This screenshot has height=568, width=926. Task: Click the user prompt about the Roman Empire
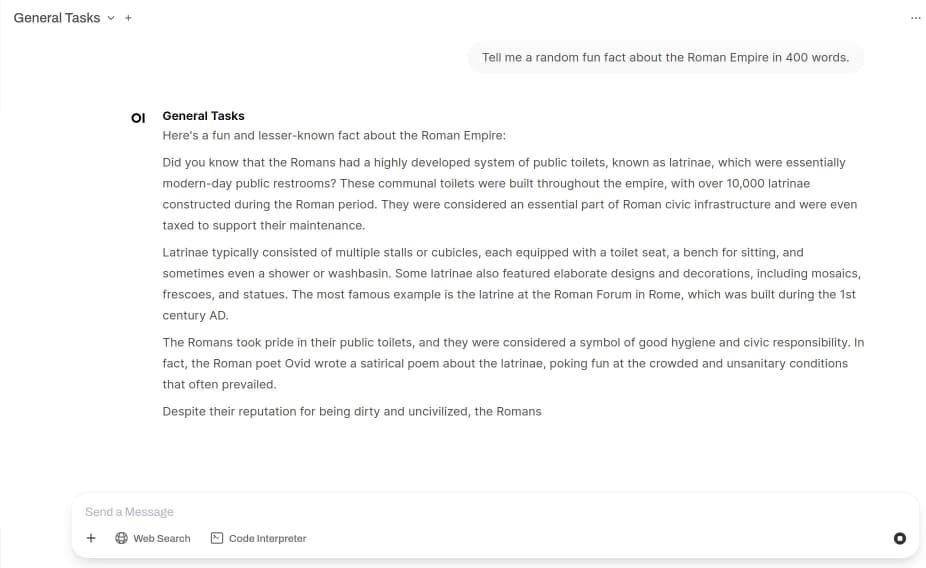click(665, 57)
